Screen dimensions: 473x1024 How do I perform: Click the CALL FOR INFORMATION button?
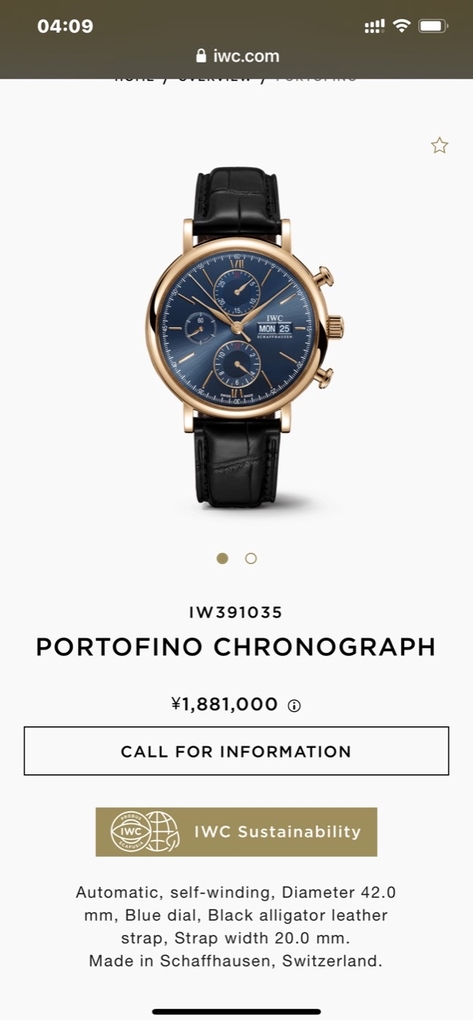[236, 751]
